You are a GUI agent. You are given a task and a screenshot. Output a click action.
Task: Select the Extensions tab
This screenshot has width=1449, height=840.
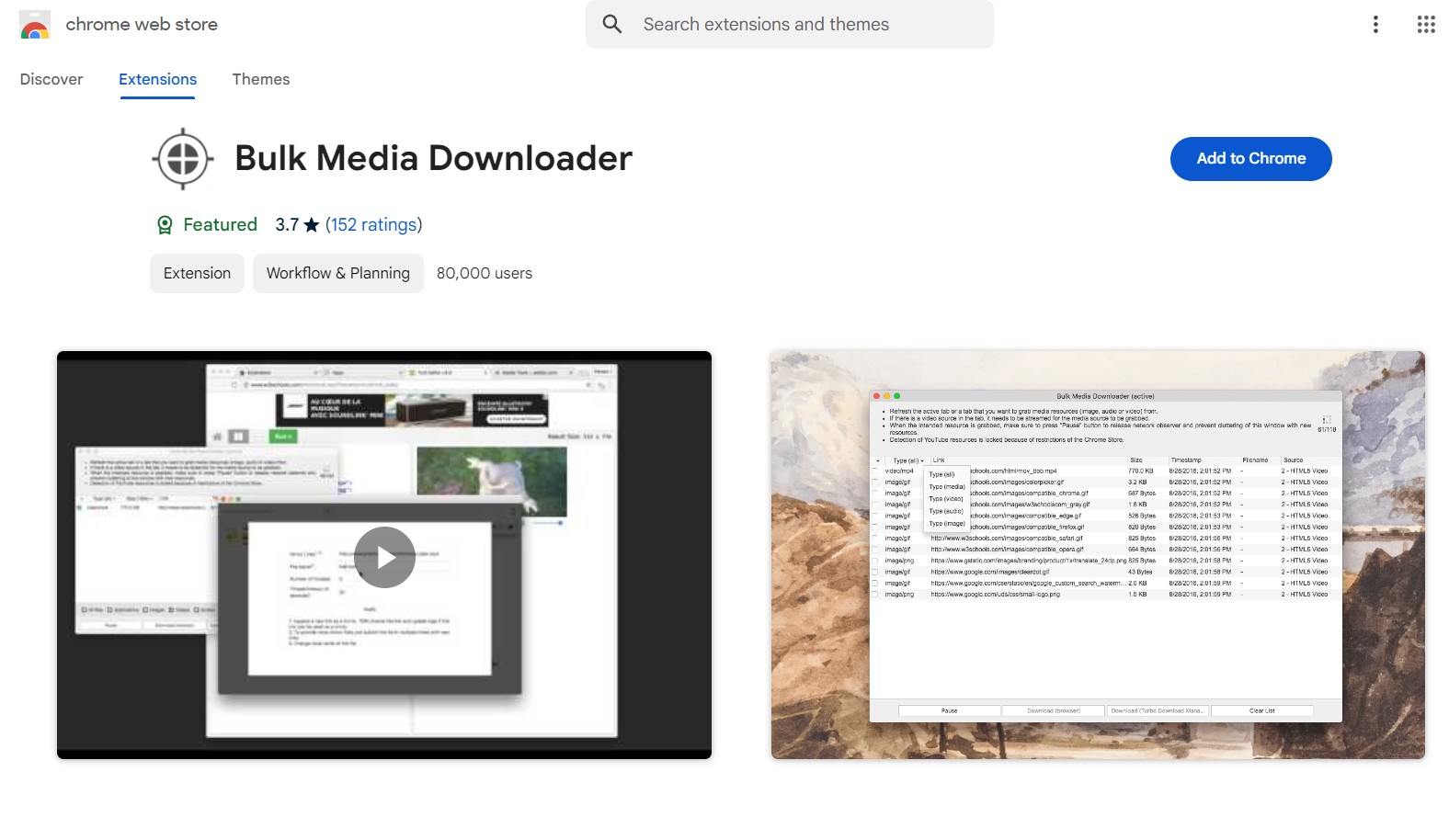[x=157, y=79]
